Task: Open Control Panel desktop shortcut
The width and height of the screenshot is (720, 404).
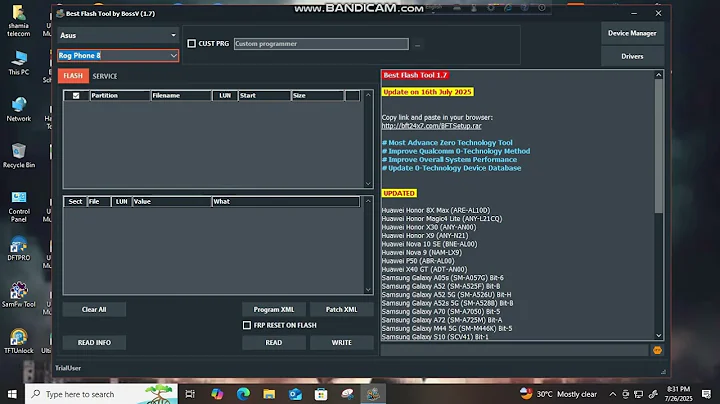Action: tap(18, 206)
